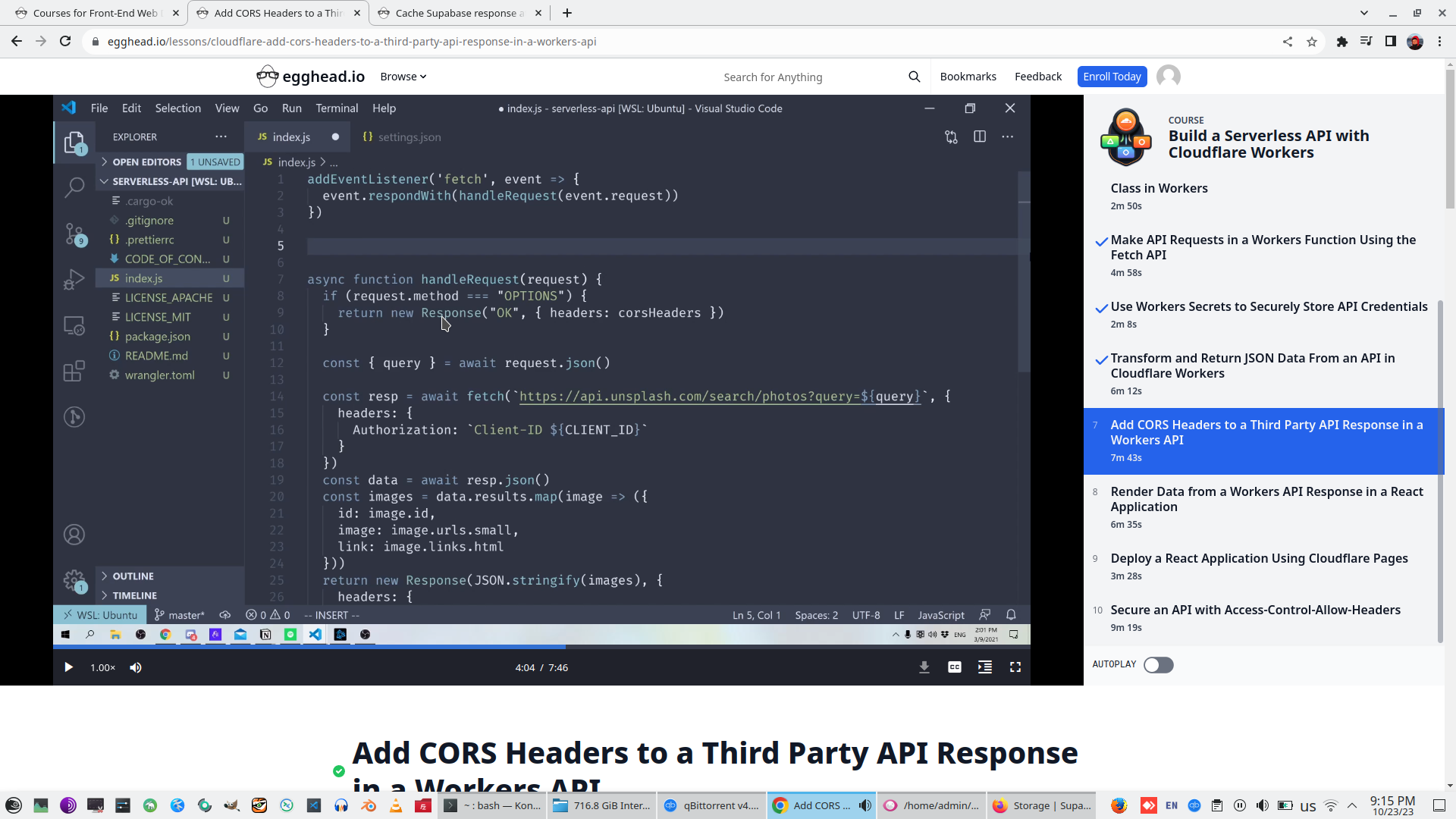Enable the Autoplay switch
This screenshot has height=819, width=1456.
[1158, 665]
